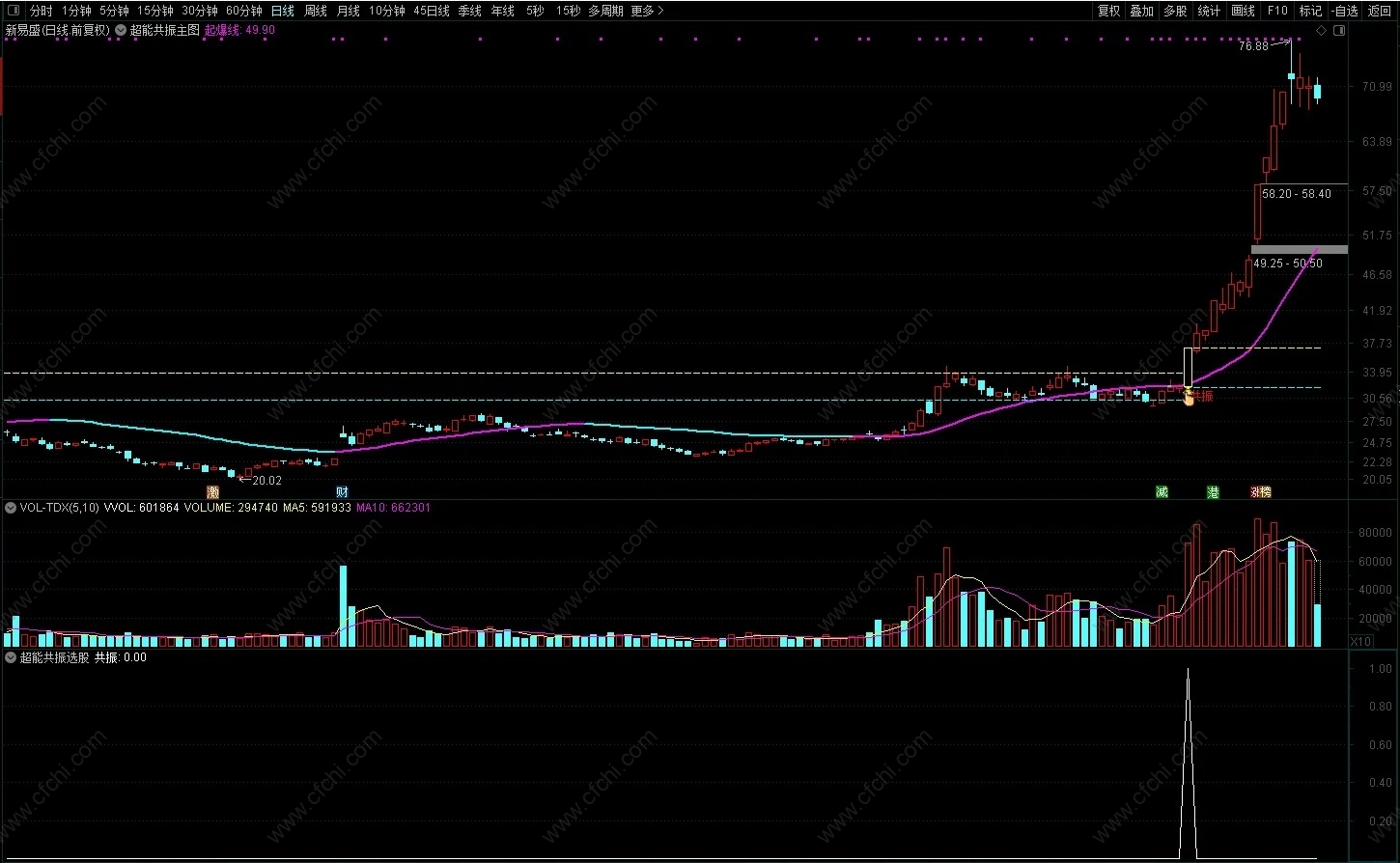Screen dimensions: 1400x863
Task: Switch to 45日线 period
Action: point(431,12)
